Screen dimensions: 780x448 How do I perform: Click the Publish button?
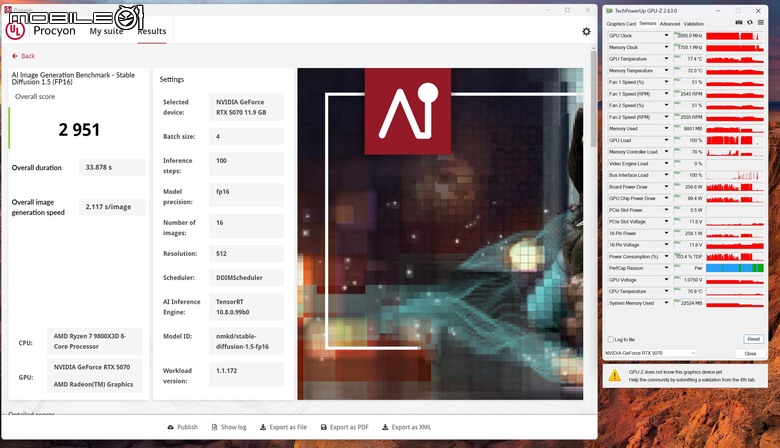coord(183,427)
